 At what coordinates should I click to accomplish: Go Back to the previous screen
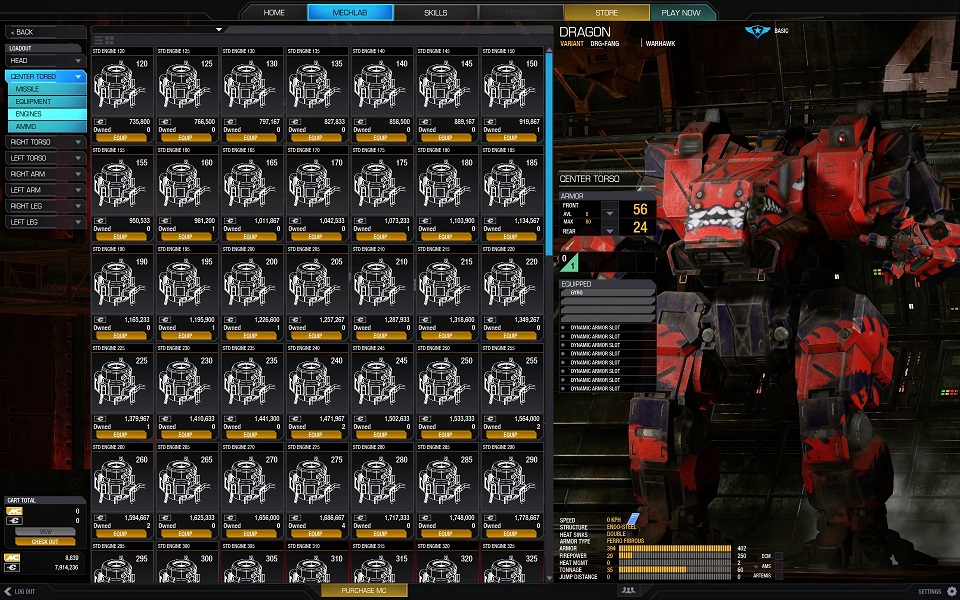tap(45, 32)
